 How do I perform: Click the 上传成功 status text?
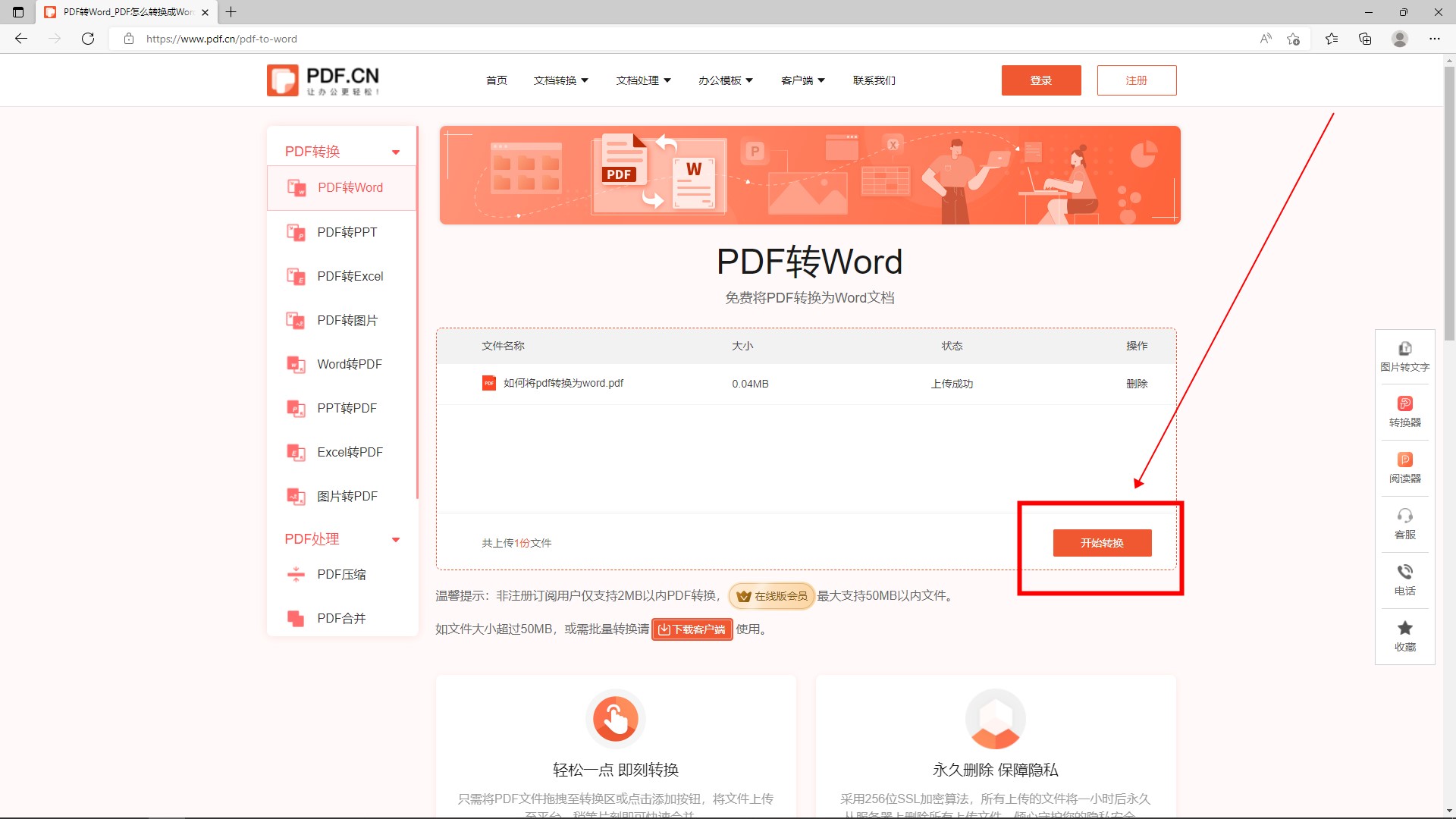coord(952,384)
